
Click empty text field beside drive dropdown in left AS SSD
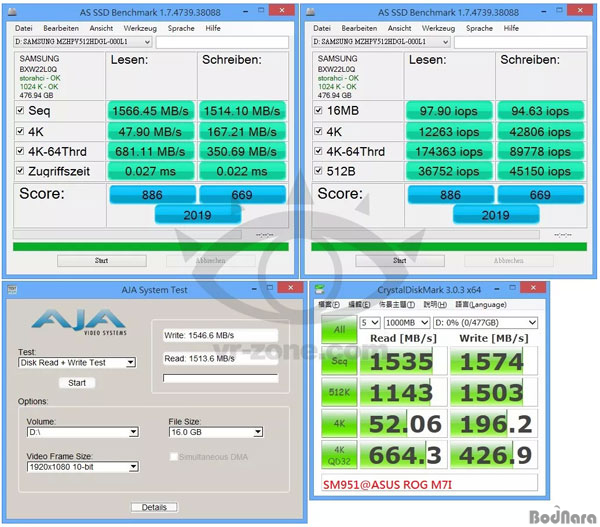pos(222,42)
